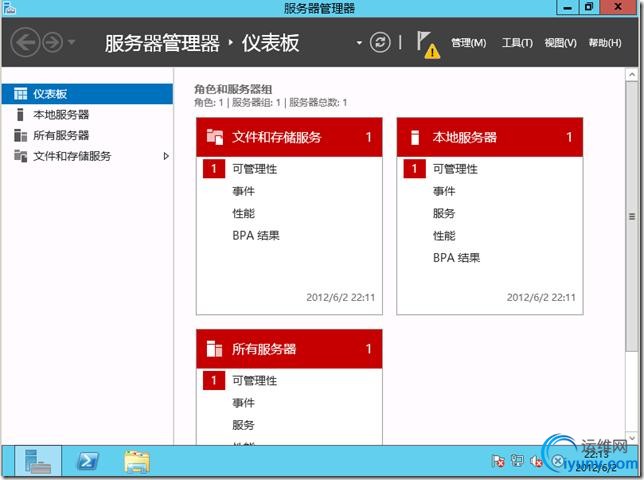Open the 帮助(H) menu
Image resolution: width=644 pixels, height=480 pixels.
(605, 43)
